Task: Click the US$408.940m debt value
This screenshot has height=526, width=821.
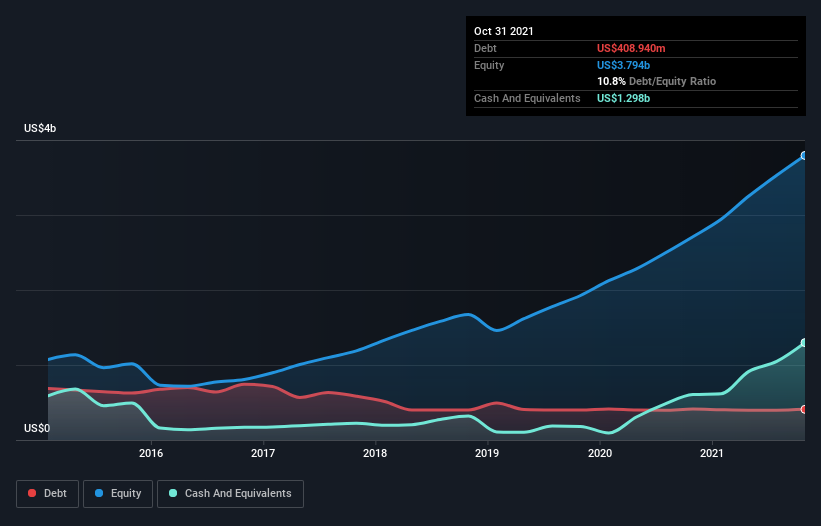Action: [x=631, y=48]
